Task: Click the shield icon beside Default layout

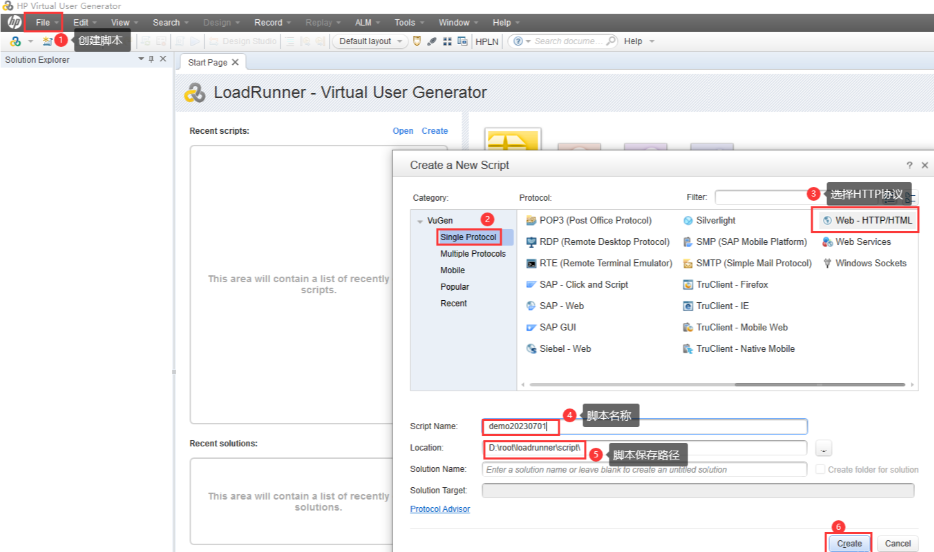Action: coord(417,41)
